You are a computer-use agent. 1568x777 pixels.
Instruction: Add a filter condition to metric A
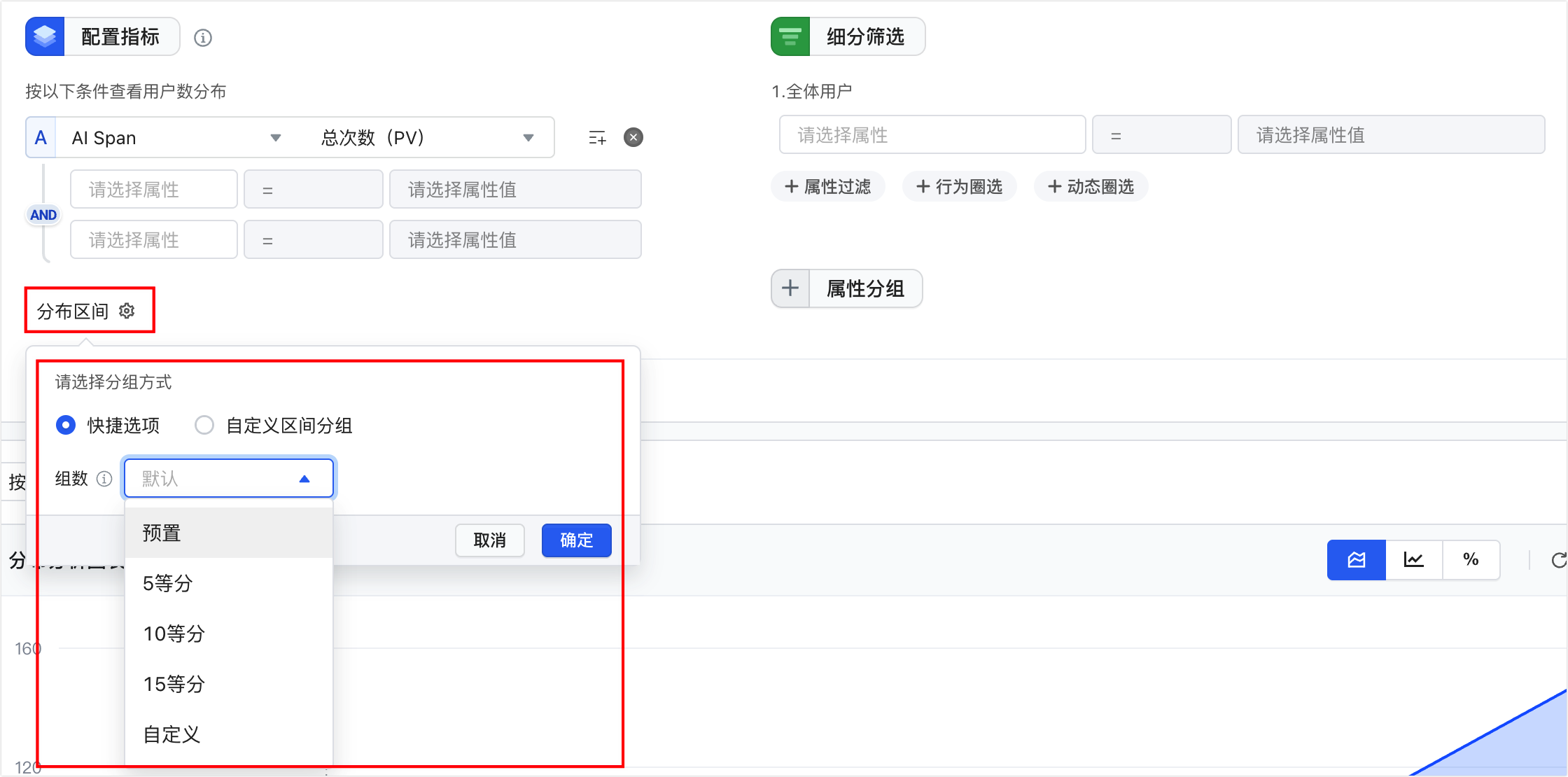597,137
